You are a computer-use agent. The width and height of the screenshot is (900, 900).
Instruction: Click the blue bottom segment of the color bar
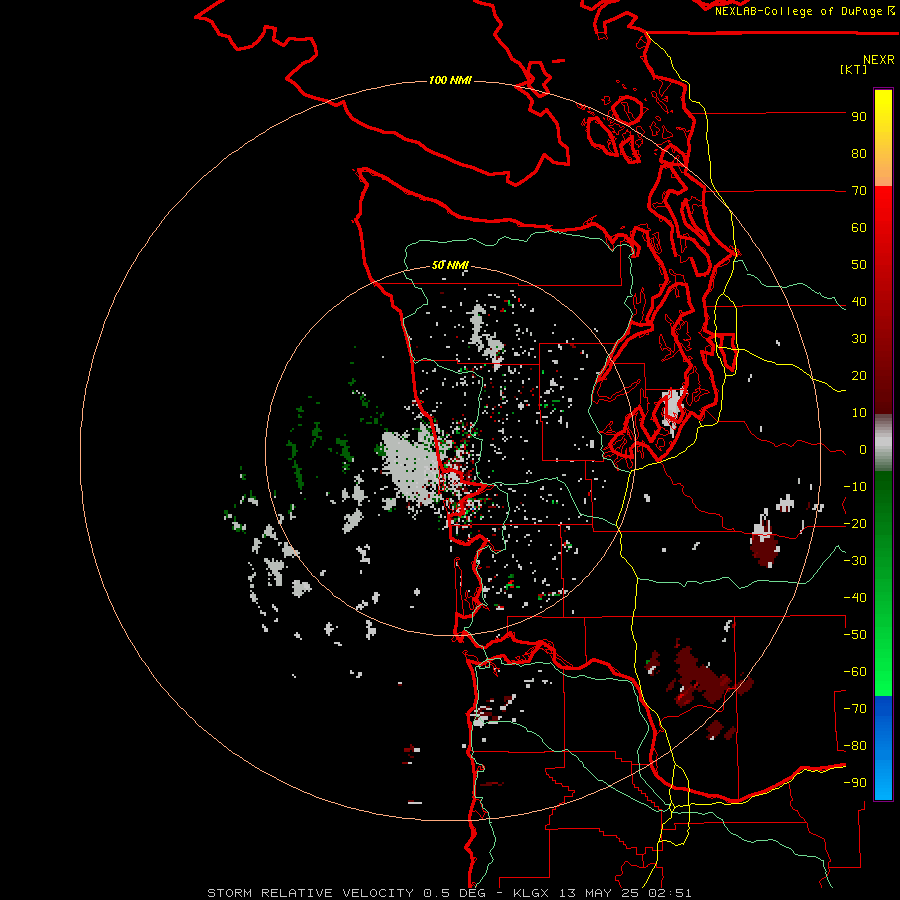tap(883, 747)
